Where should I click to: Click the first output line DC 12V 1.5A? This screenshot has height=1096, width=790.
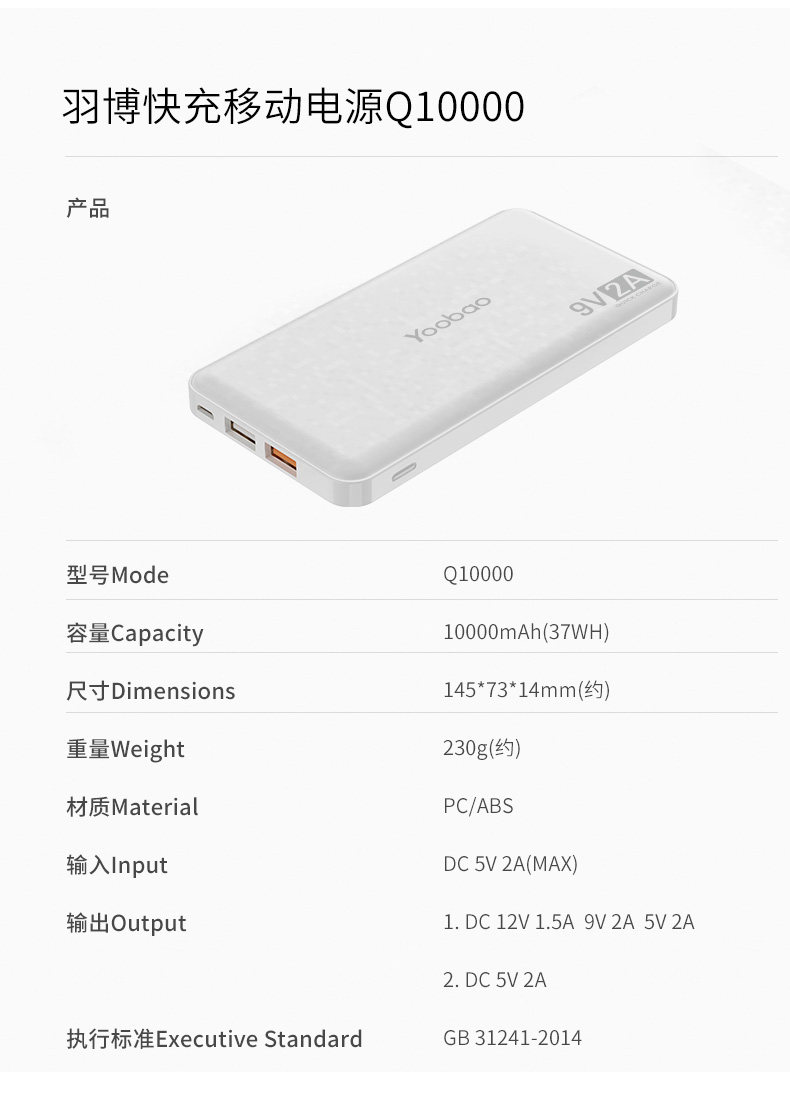(x=569, y=922)
